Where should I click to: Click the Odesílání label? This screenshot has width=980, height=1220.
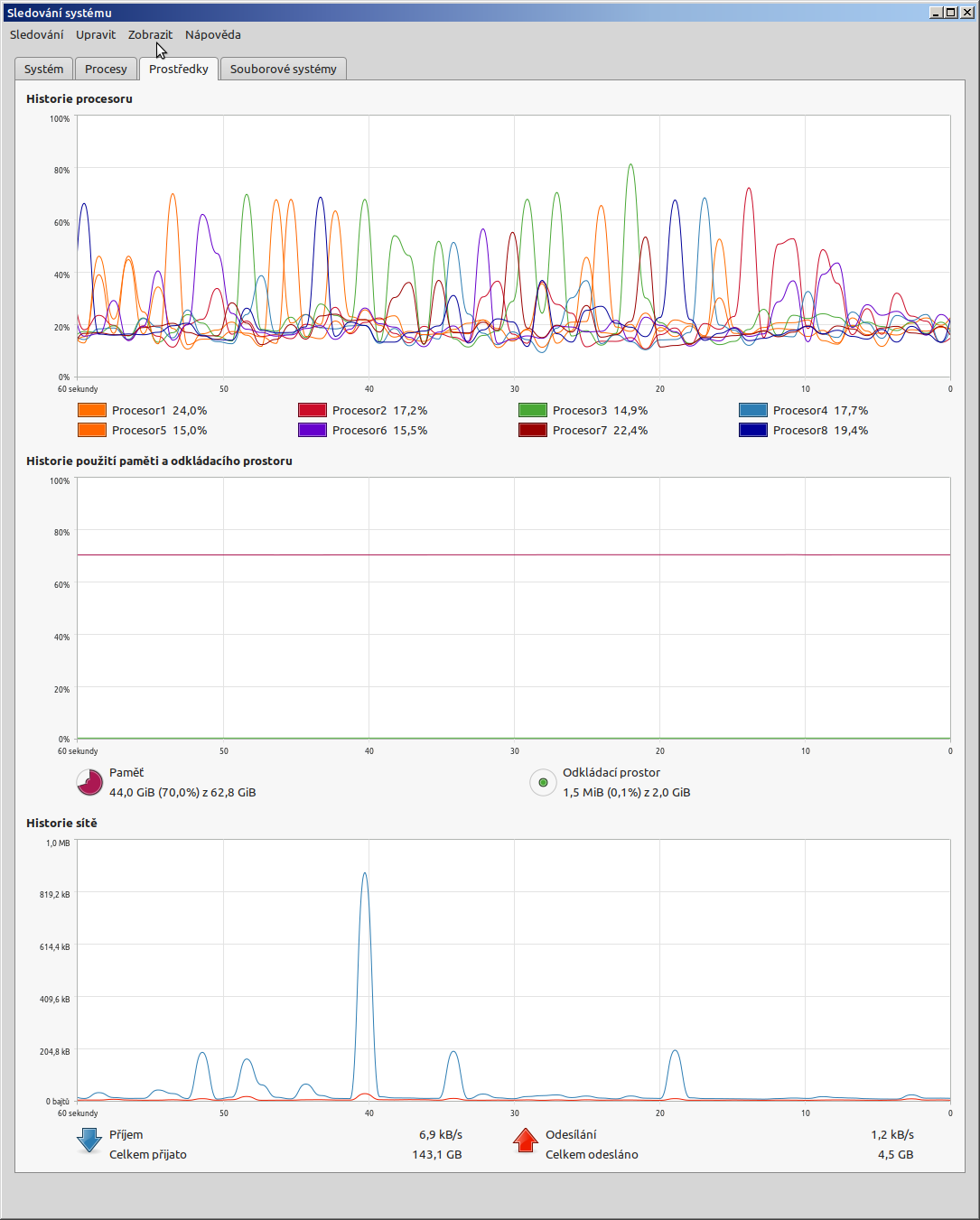point(571,1134)
